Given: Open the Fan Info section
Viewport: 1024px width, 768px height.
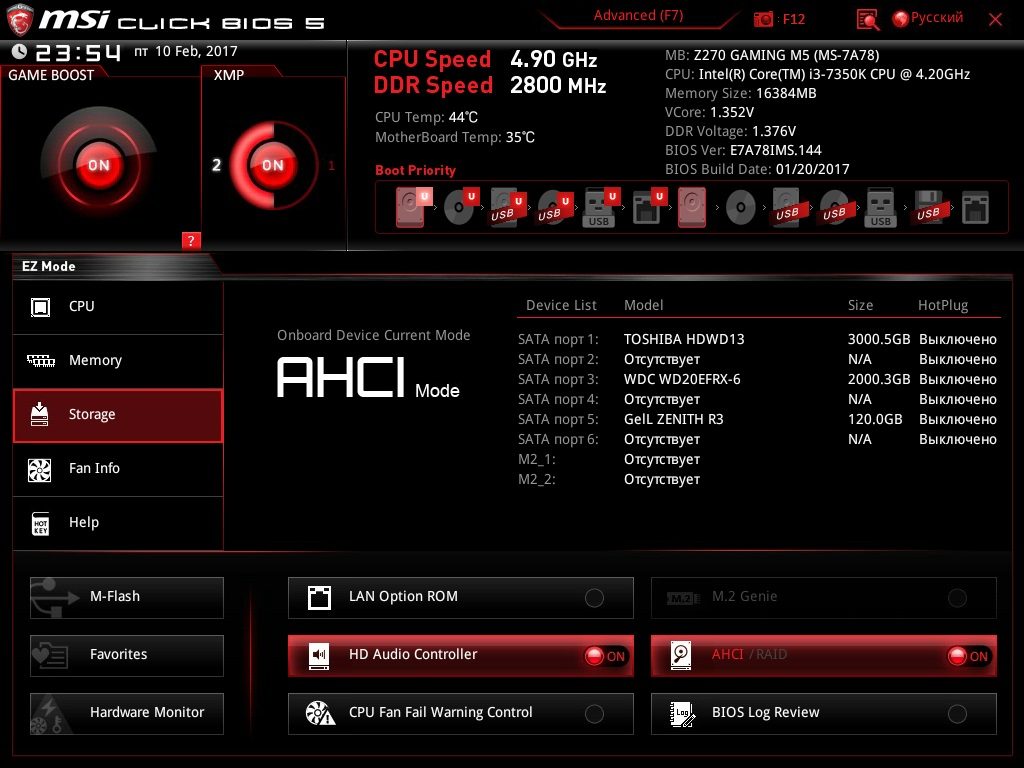Looking at the screenshot, I should point(118,469).
